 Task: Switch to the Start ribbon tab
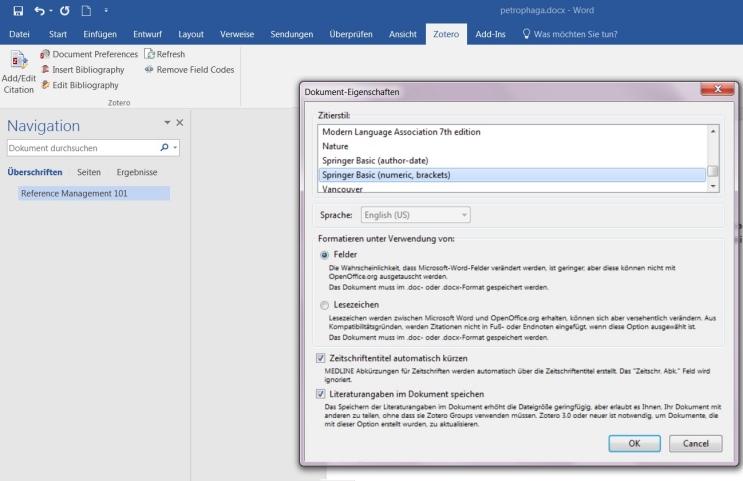[x=58, y=34]
